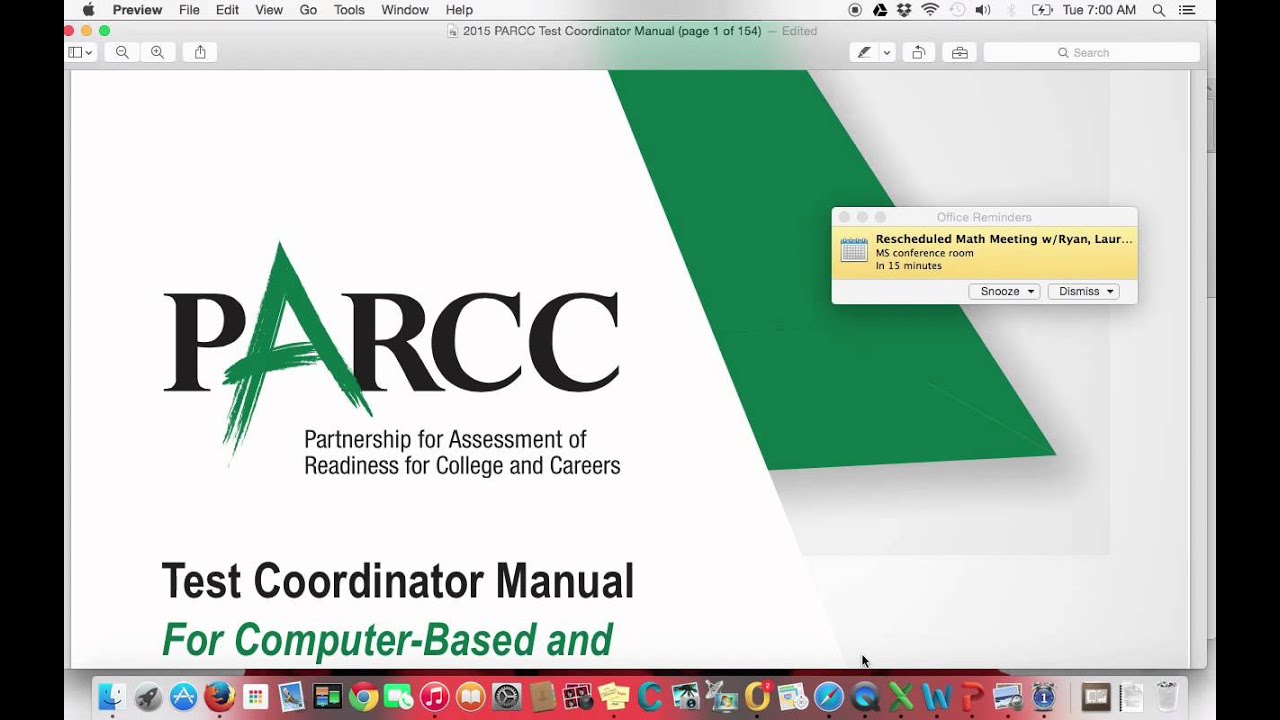Open the Help menu

click(x=459, y=10)
